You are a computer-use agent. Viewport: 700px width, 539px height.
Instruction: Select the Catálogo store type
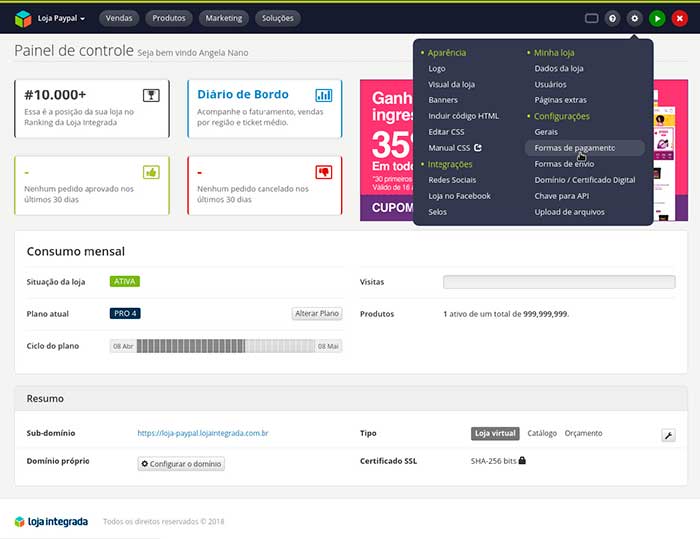(x=542, y=433)
